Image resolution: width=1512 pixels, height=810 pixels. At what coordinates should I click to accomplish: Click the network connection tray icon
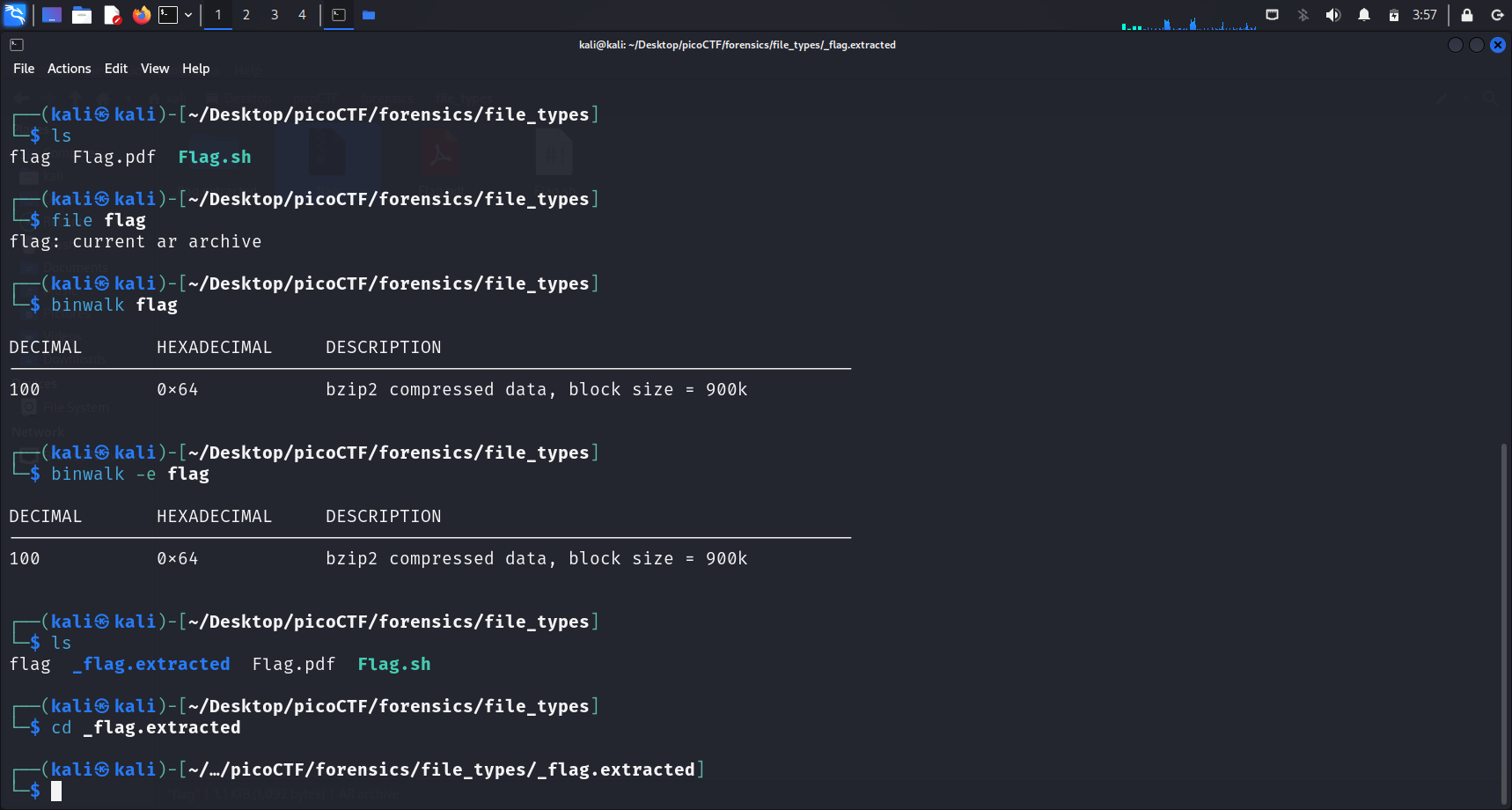(1272, 15)
